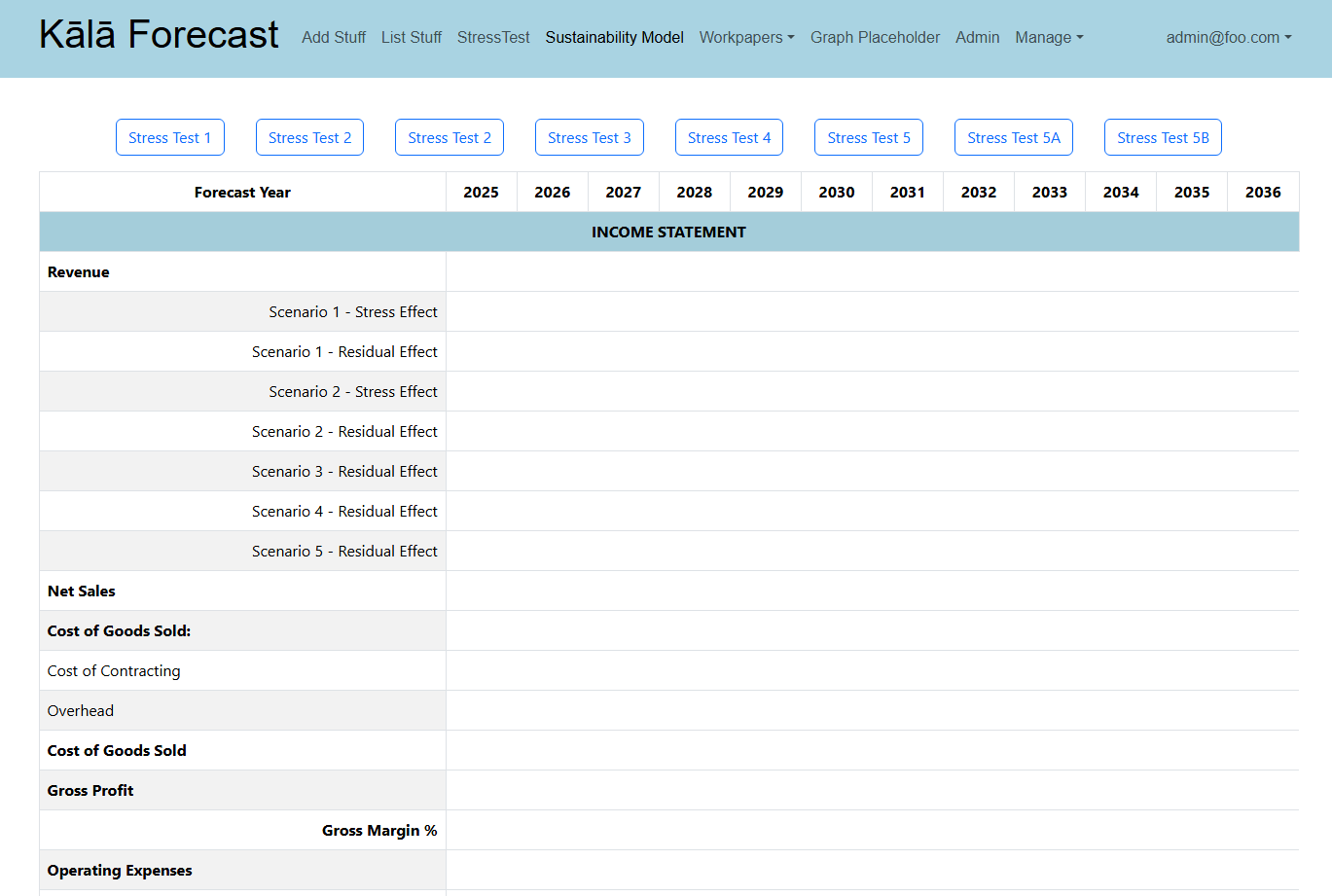This screenshot has width=1332, height=896.
Task: Trigger the Stress Test 5A button
Action: (1013, 137)
